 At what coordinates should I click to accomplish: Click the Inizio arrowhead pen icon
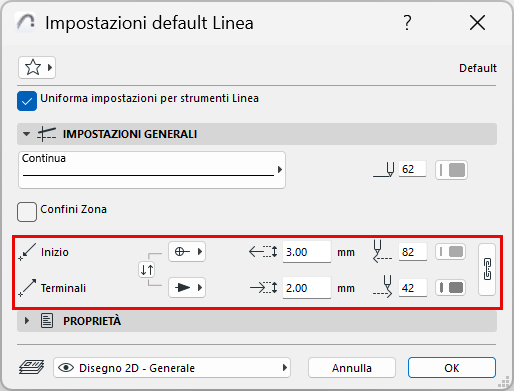[x=382, y=252]
